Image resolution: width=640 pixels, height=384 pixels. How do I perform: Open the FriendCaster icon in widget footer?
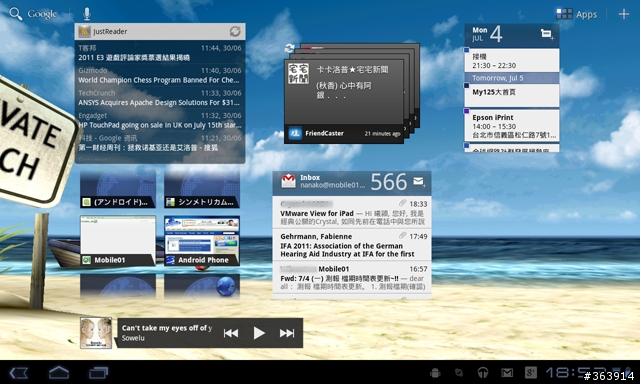click(x=295, y=133)
